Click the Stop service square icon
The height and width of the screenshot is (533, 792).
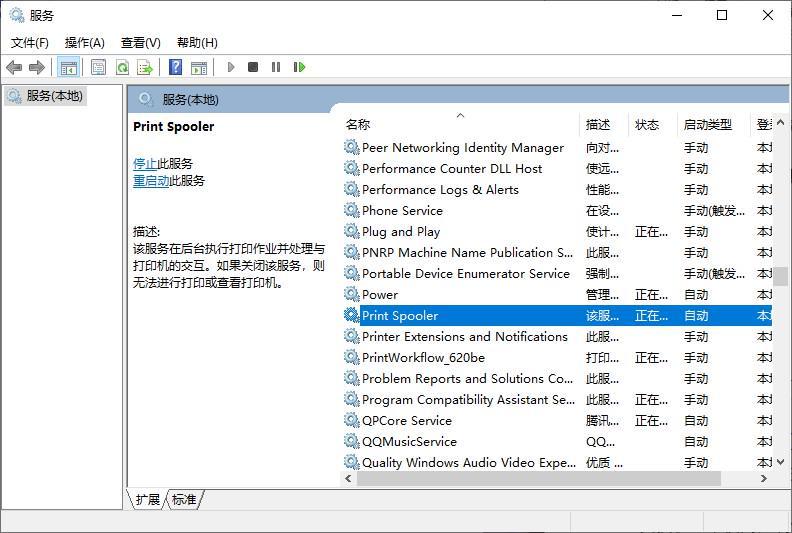coord(253,67)
